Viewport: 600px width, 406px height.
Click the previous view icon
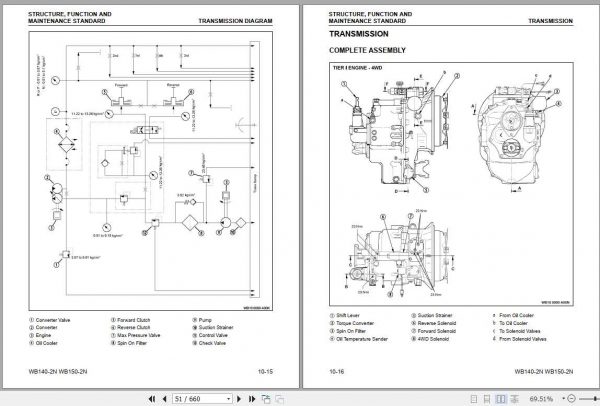click(x=266, y=399)
